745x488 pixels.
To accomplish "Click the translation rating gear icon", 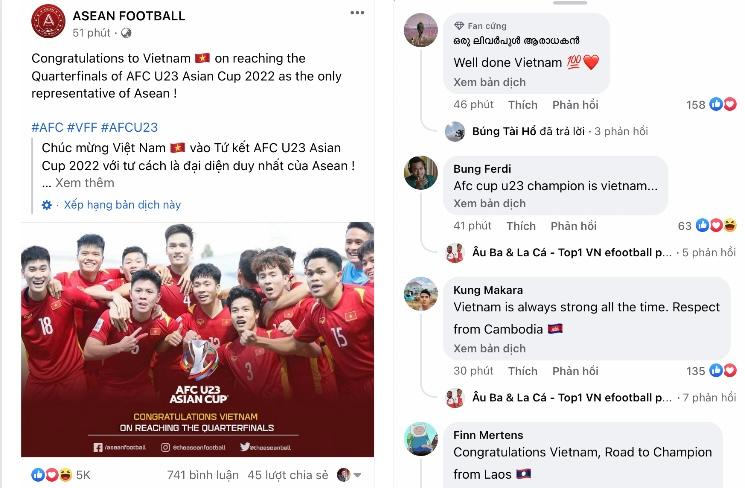I will pos(47,205).
